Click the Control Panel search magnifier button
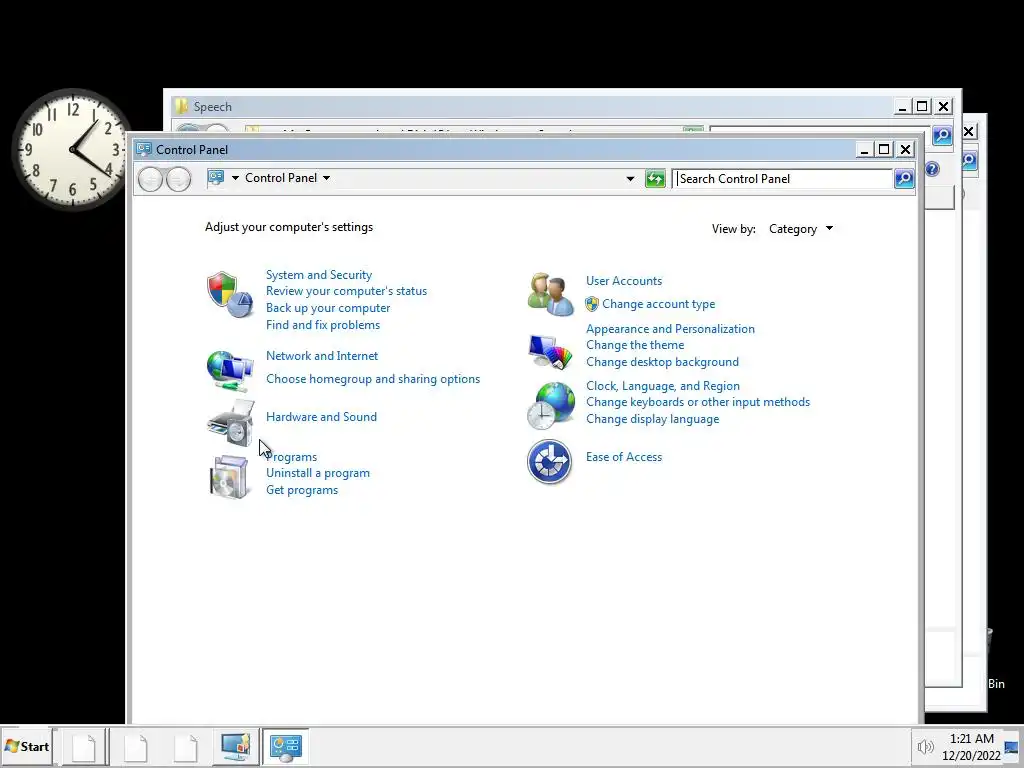 click(x=904, y=178)
